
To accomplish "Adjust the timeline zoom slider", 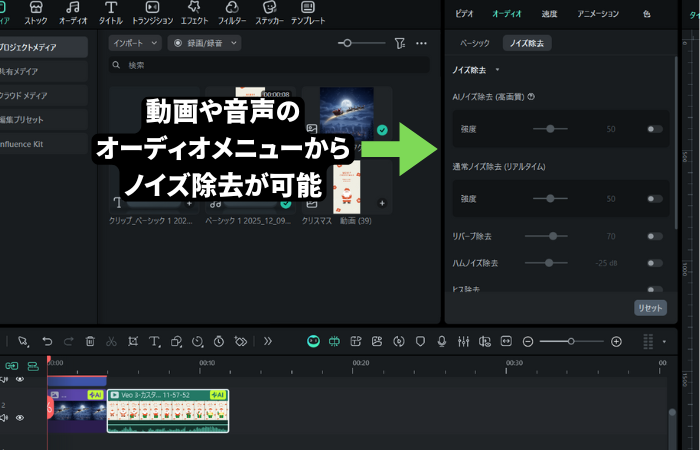I will pyautogui.click(x=571, y=342).
